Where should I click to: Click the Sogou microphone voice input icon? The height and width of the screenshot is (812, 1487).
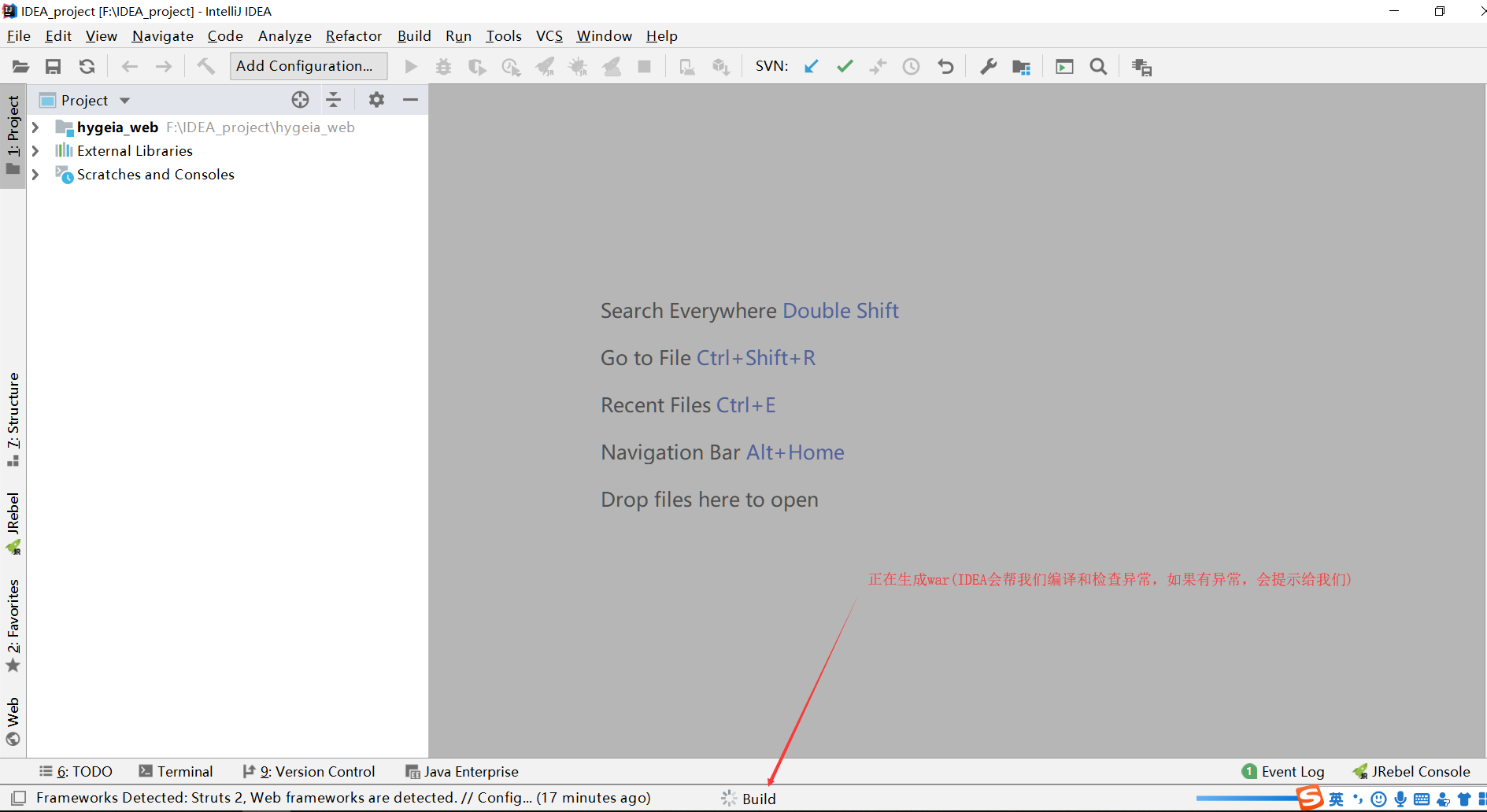1400,799
